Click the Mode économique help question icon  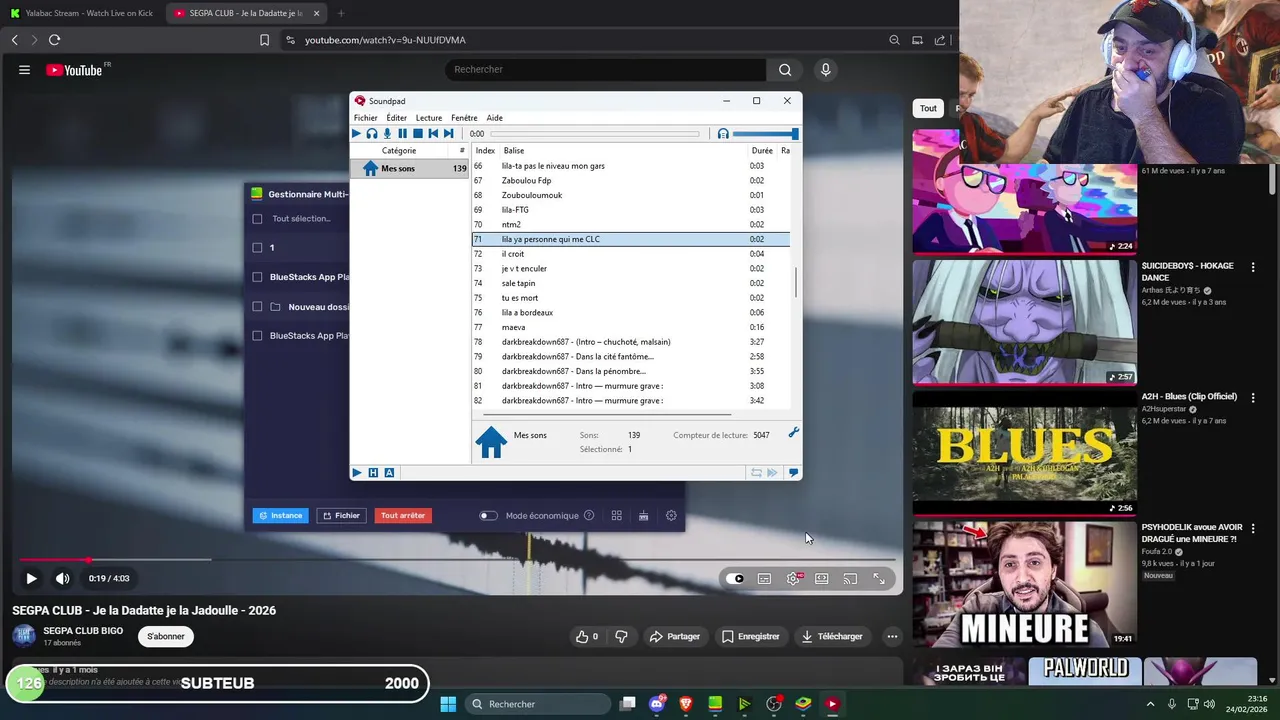[x=589, y=516]
